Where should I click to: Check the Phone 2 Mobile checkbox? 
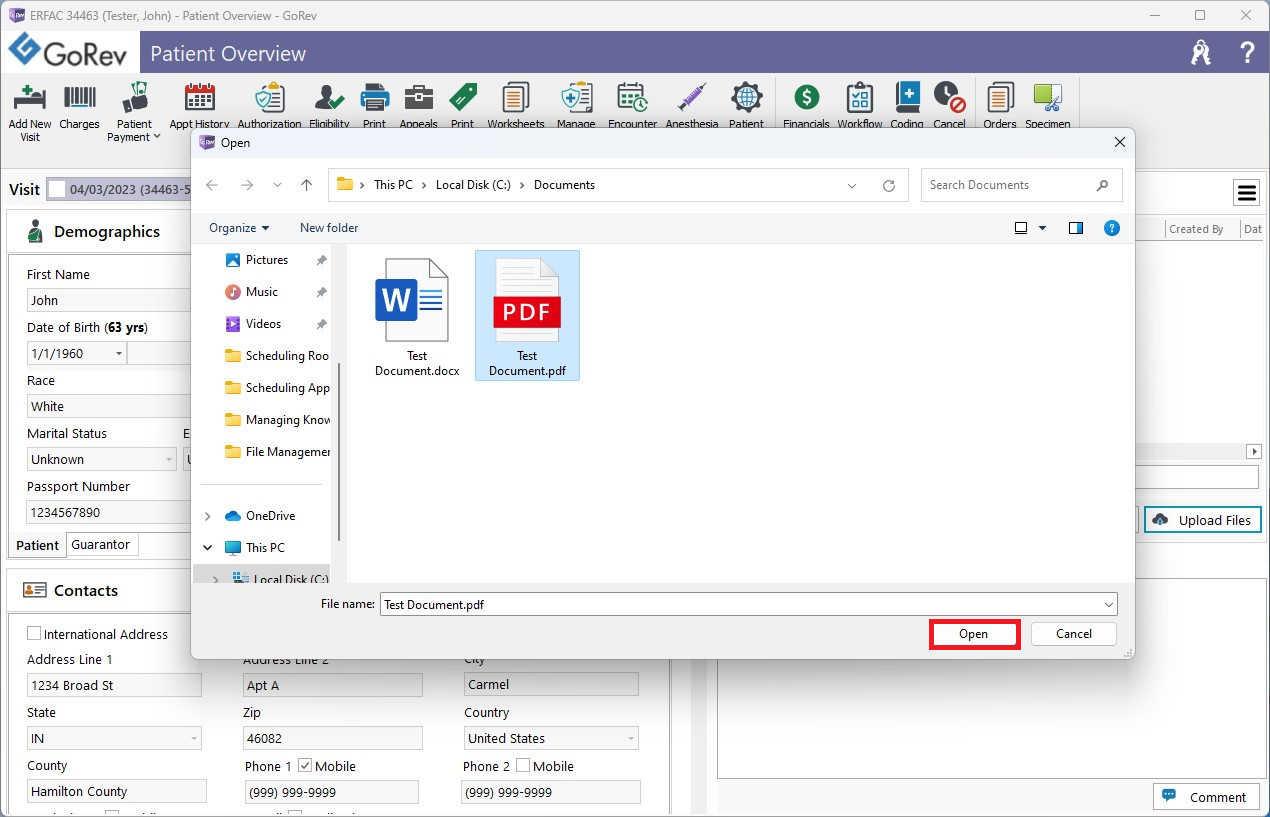pyautogui.click(x=523, y=766)
